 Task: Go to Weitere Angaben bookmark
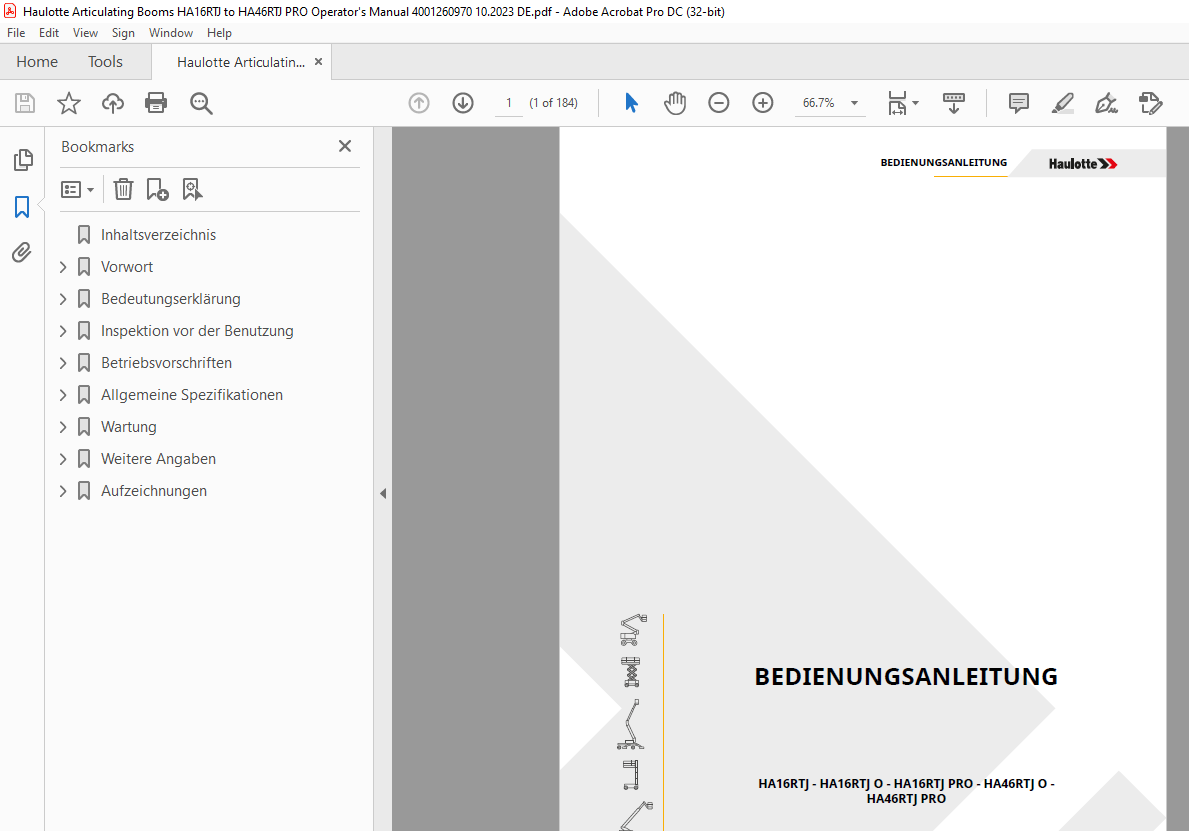click(x=158, y=459)
